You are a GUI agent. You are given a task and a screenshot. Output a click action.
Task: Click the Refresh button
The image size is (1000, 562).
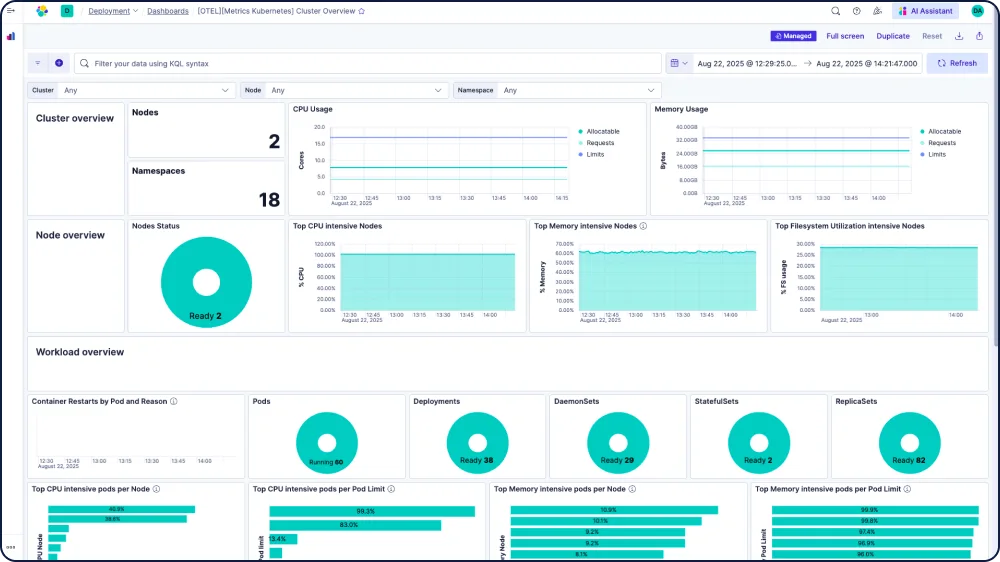(957, 63)
